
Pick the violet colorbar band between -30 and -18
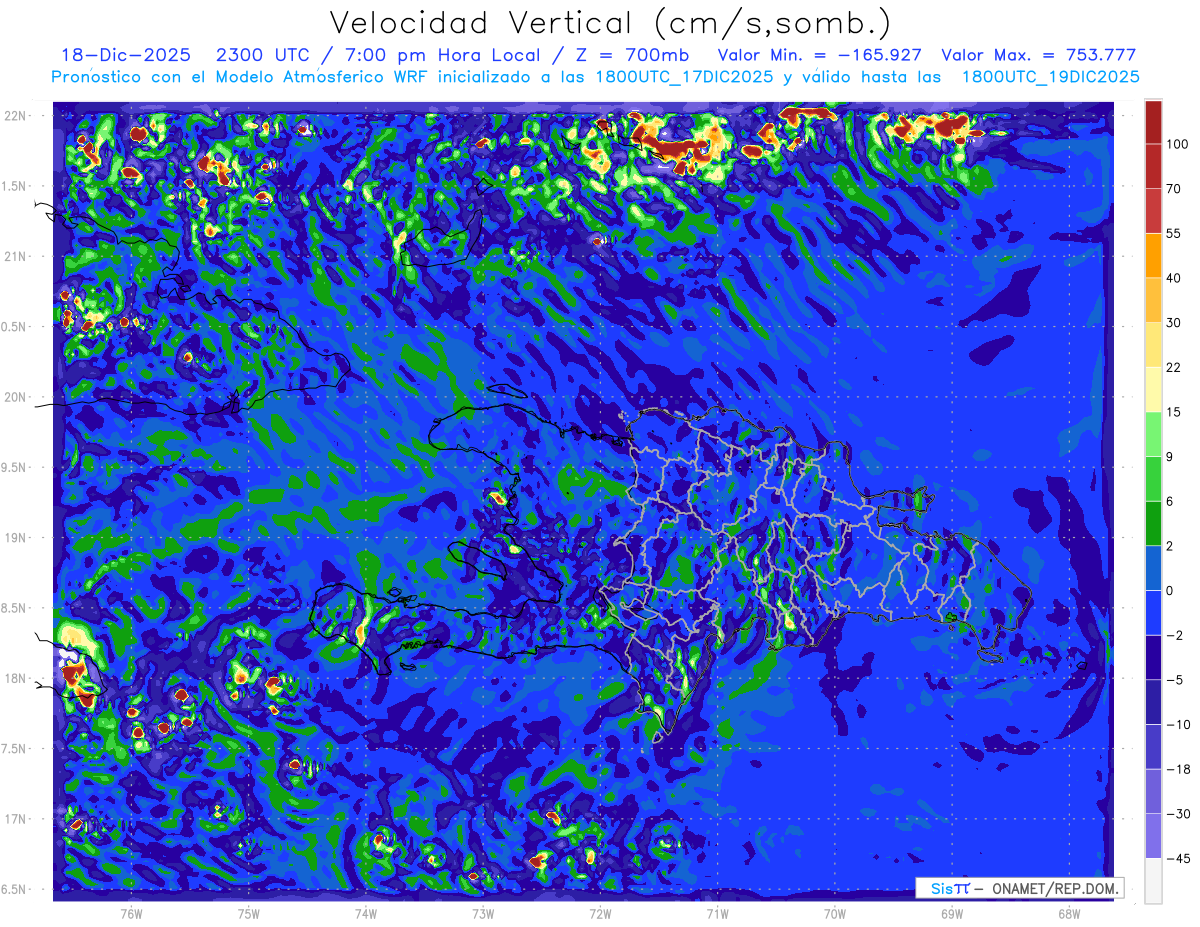point(1153,790)
